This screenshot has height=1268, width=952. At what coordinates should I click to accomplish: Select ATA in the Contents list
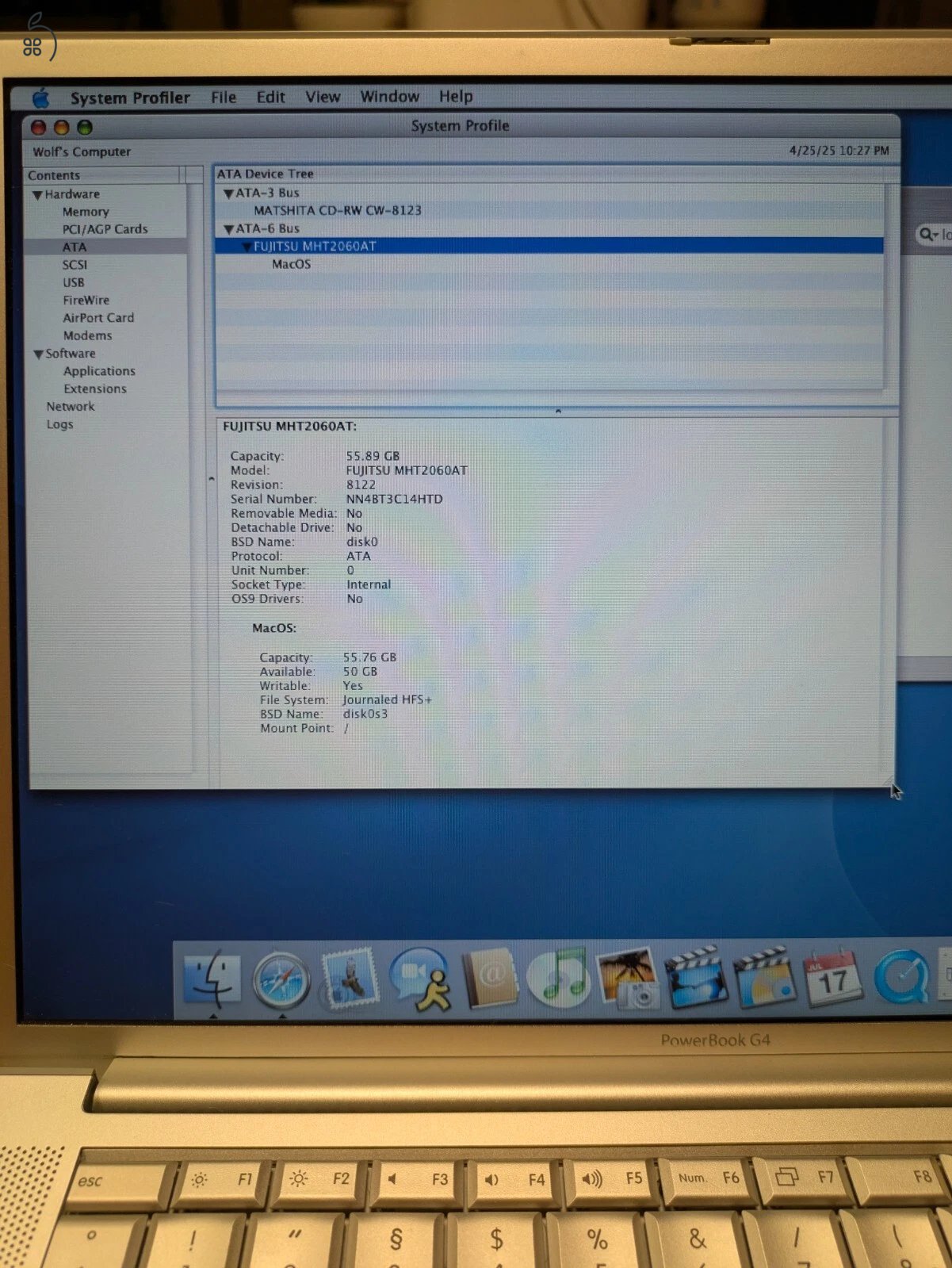[75, 247]
